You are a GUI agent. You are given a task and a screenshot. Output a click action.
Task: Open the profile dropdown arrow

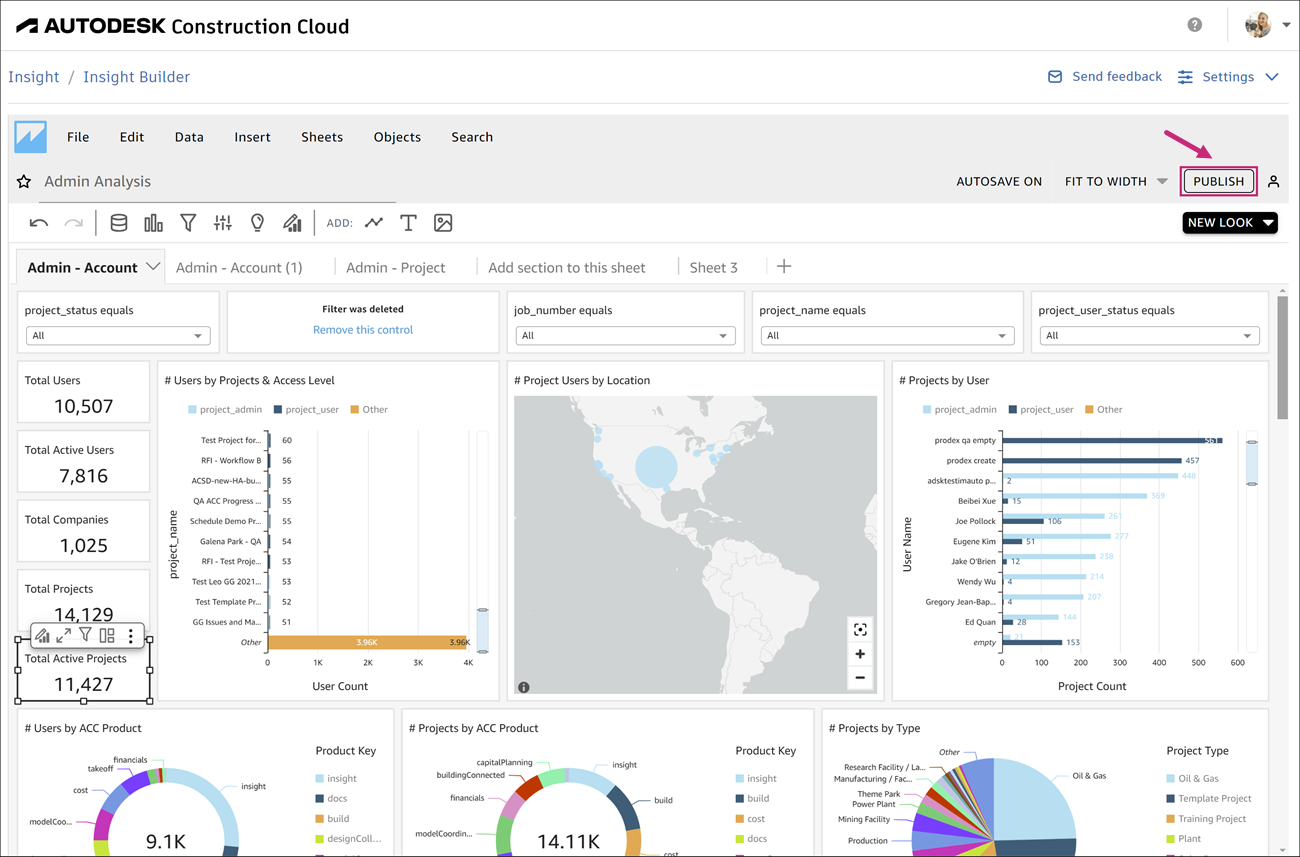(1286, 25)
